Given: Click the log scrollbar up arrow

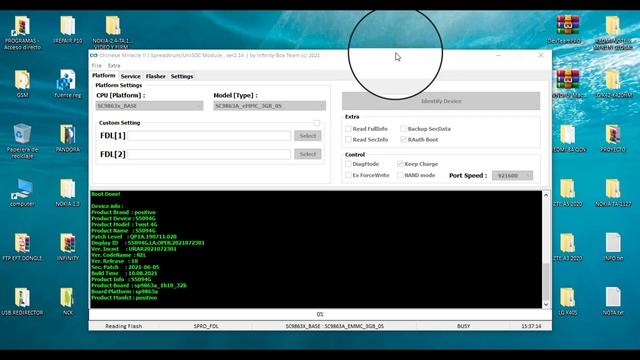Looking at the screenshot, I should 546,195.
